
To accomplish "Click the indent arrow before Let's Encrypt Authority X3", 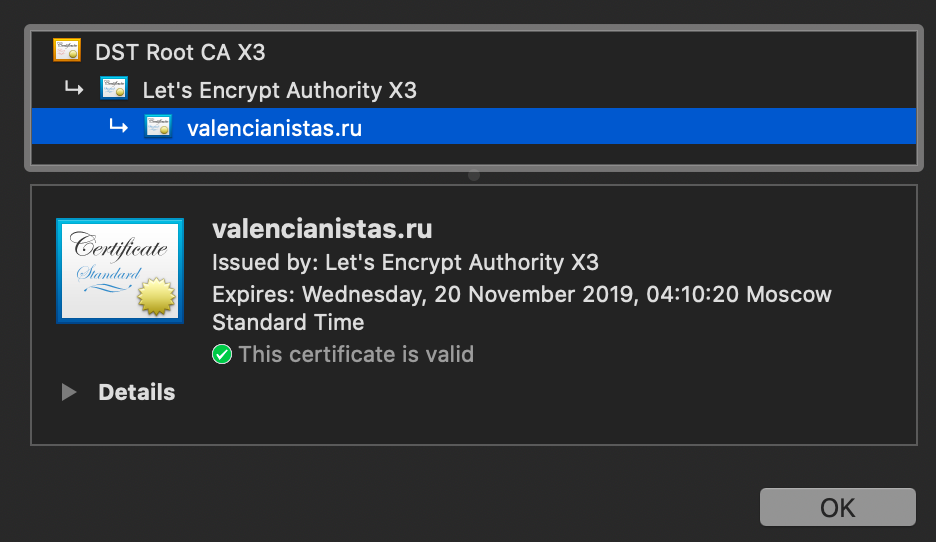I will coord(73,89).
